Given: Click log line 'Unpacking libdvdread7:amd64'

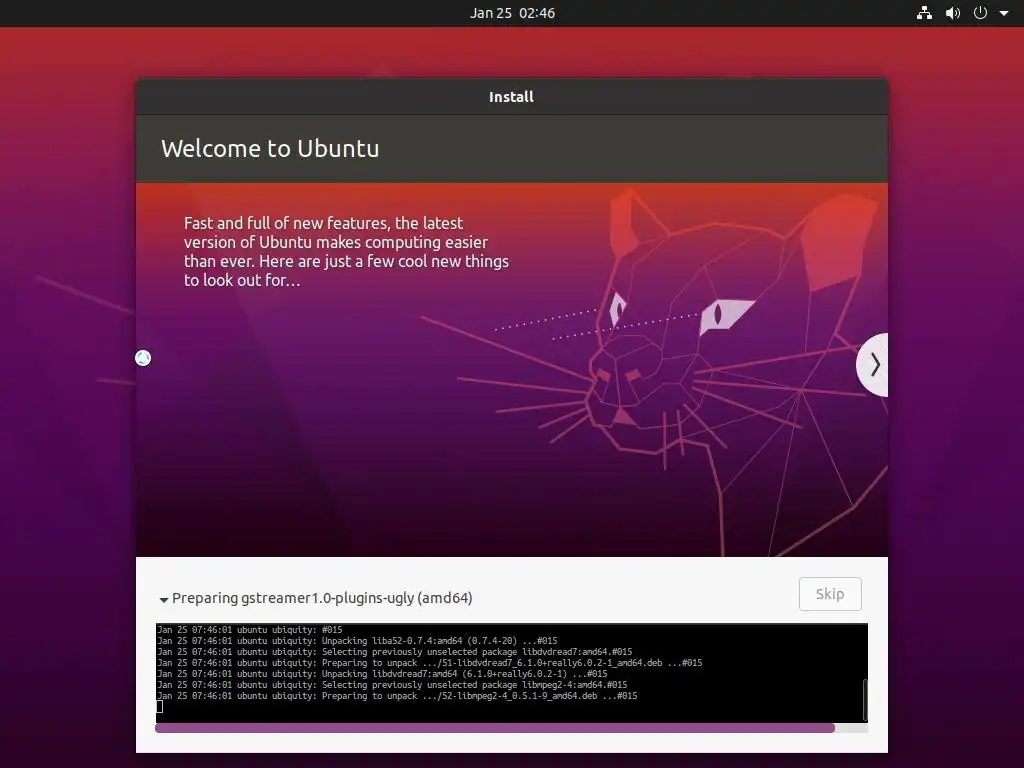Looking at the screenshot, I should coord(382,674).
